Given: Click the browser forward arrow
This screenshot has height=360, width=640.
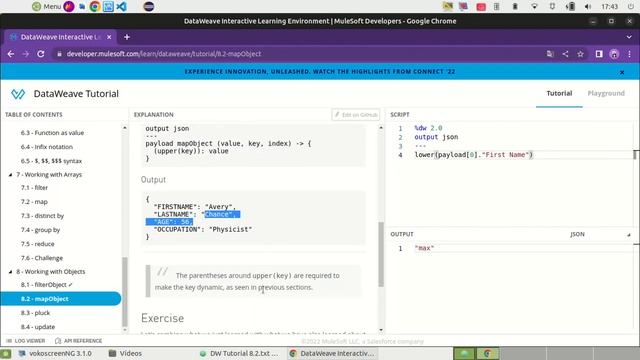Looking at the screenshot, I should (x=26, y=54).
